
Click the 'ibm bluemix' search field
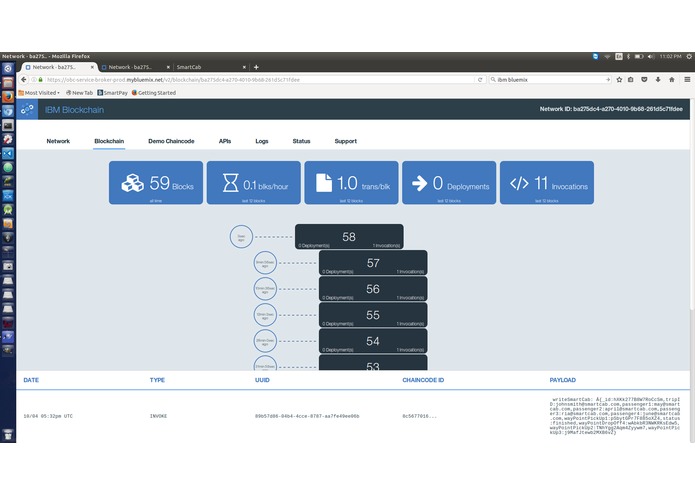[550, 80]
